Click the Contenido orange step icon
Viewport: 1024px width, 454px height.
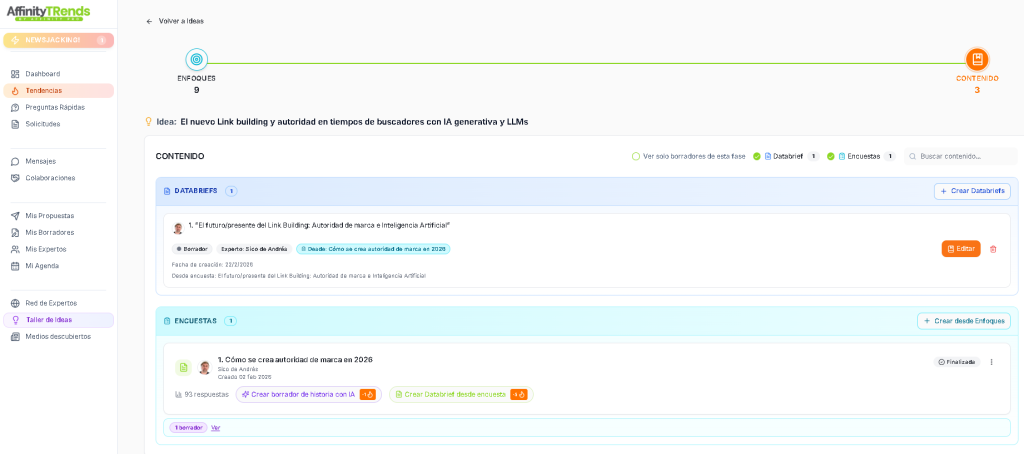977,59
